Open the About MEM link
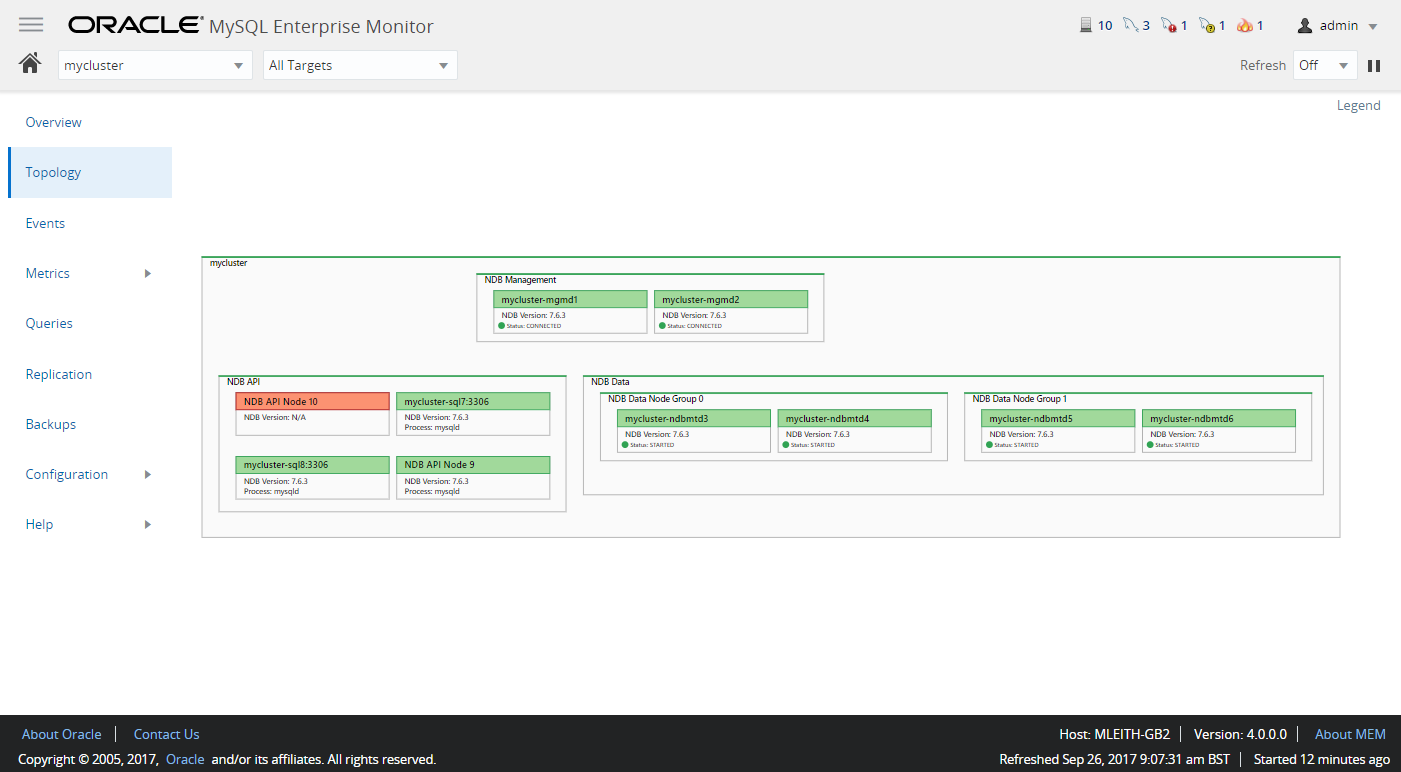Viewport: 1401px width, 772px height. pos(1350,734)
